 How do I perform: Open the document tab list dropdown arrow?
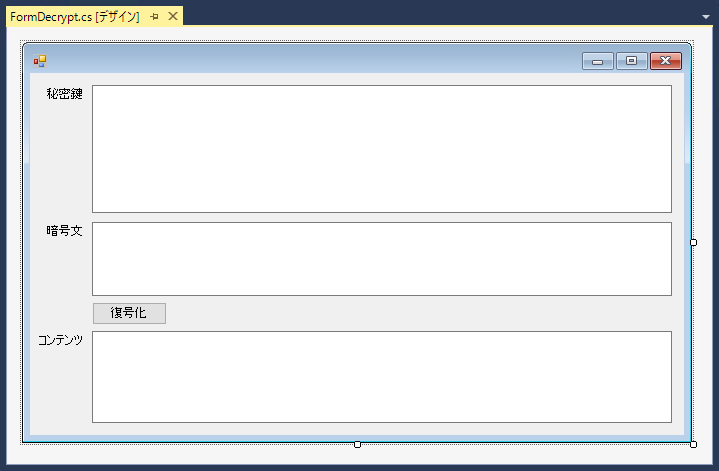[706, 17]
